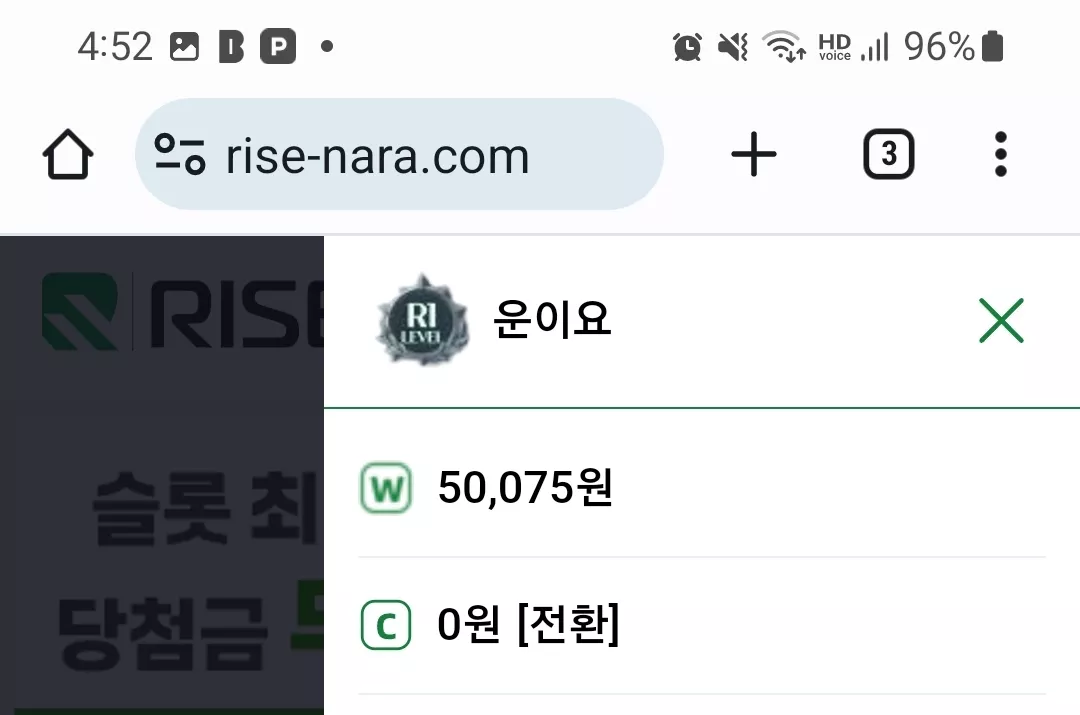Screen dimensions: 1080x715
Task: Select the username 운이요
Action: pos(552,320)
